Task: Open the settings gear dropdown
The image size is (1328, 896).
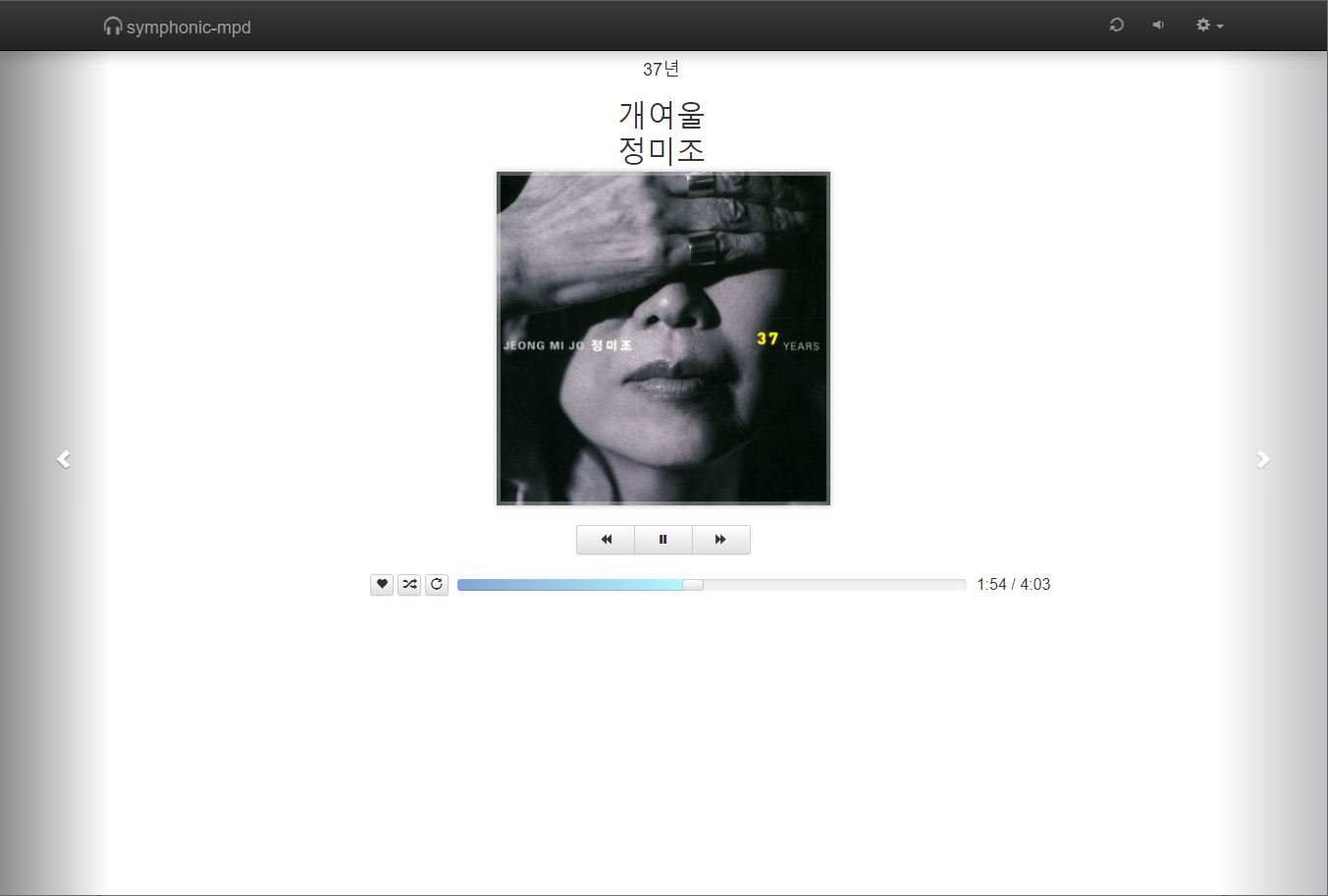Action: (x=1209, y=25)
